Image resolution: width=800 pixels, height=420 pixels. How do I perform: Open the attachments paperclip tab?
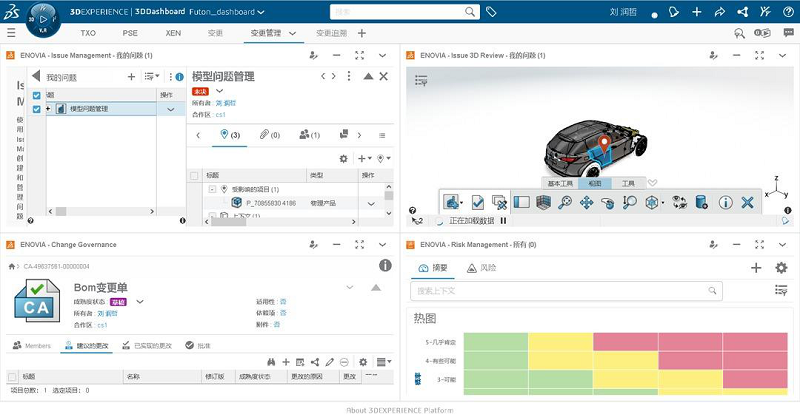[x=266, y=134]
